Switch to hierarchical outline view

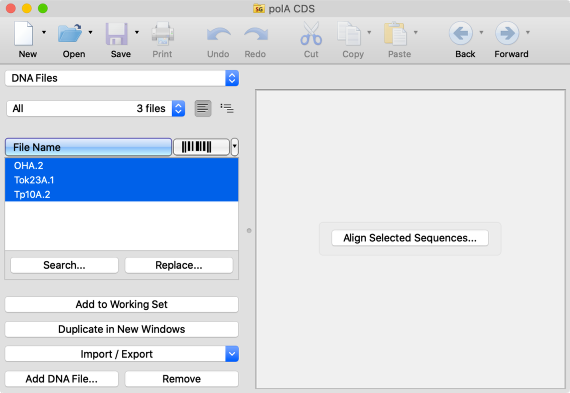[227, 108]
